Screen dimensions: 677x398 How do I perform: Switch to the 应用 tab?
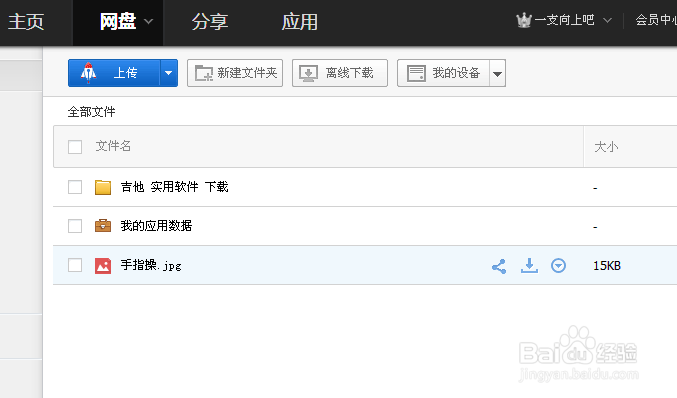[x=300, y=22]
